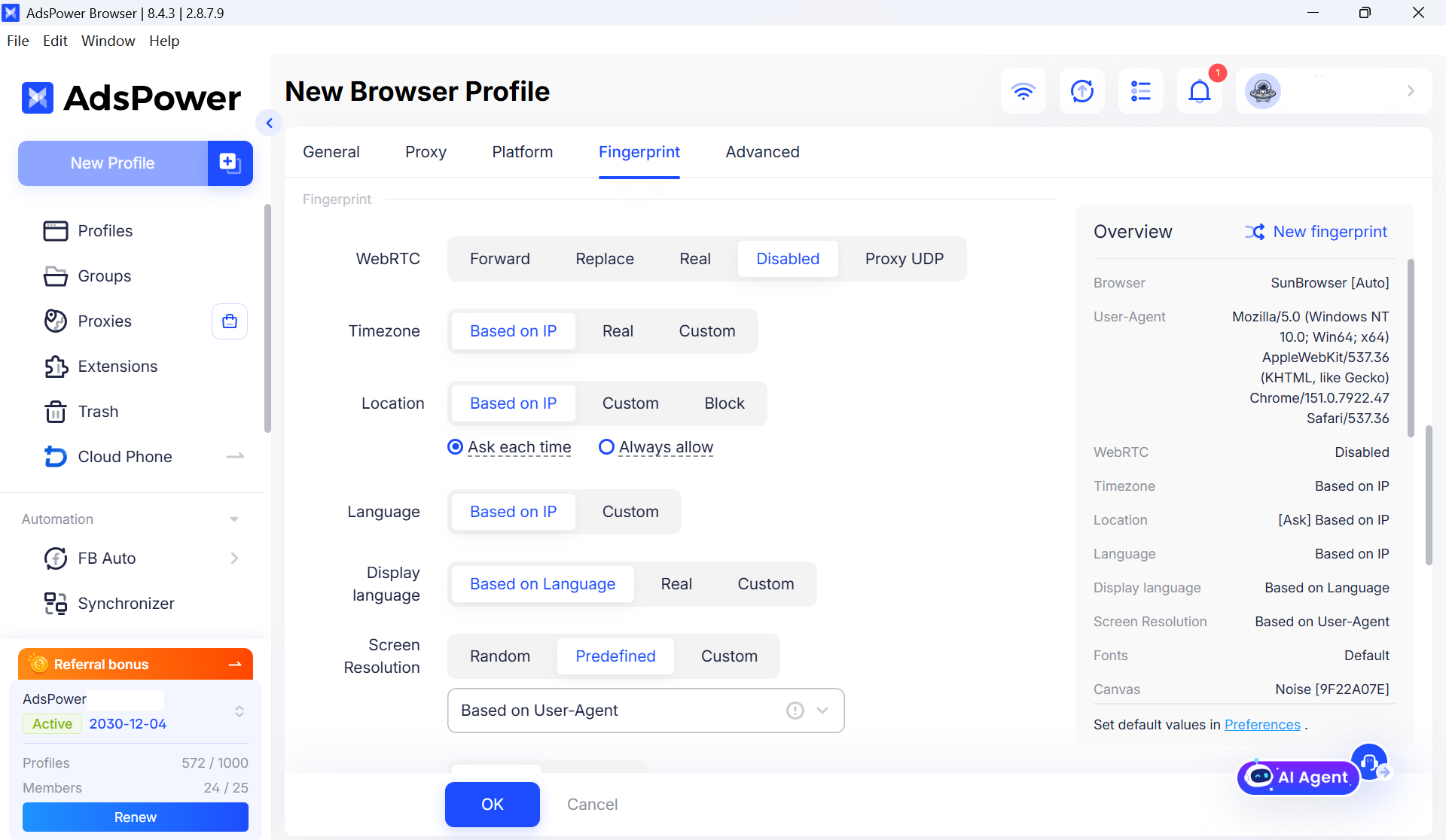Set Language to Custom
Image resolution: width=1446 pixels, height=840 pixels.
[x=630, y=512]
